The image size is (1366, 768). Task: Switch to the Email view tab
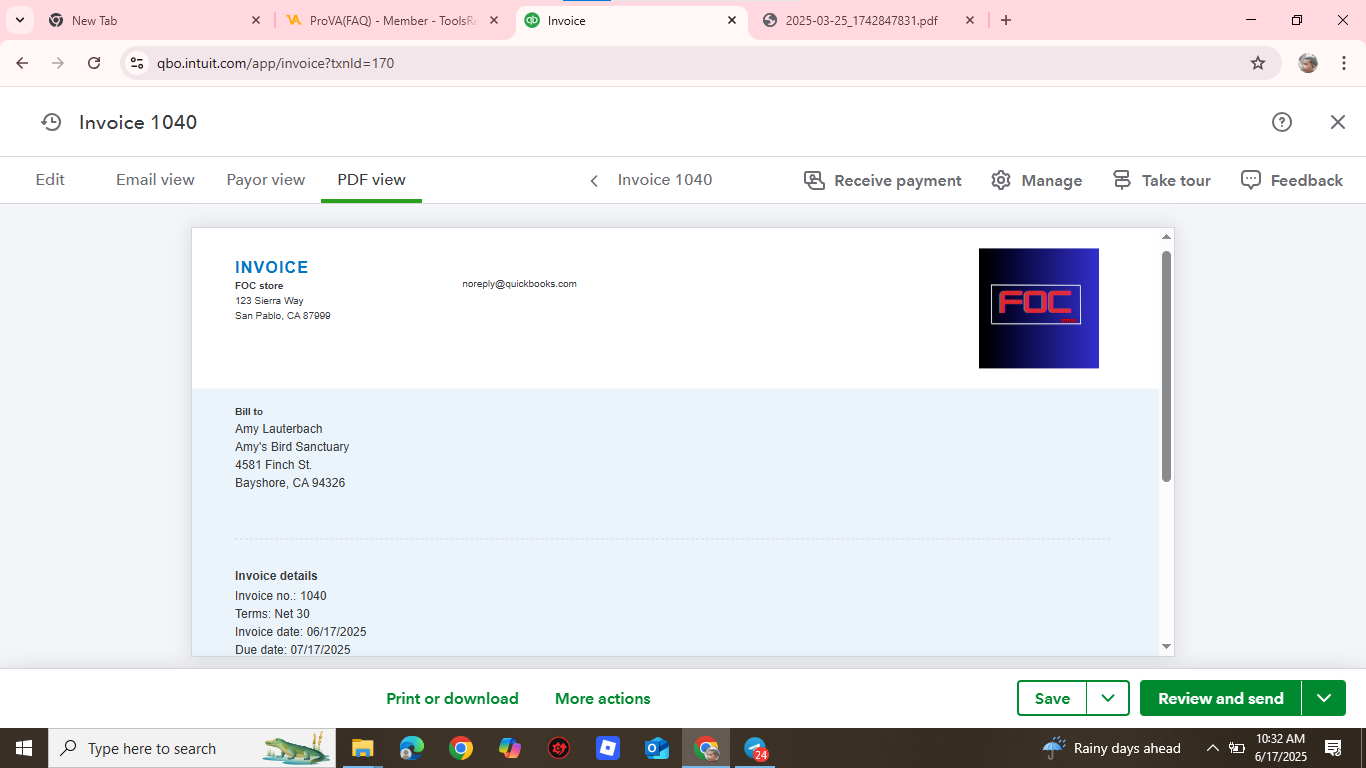(x=155, y=180)
